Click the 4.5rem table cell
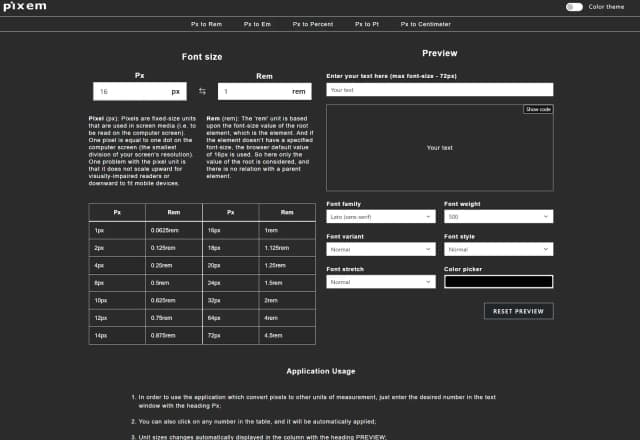The width and height of the screenshot is (640, 440). (287, 336)
